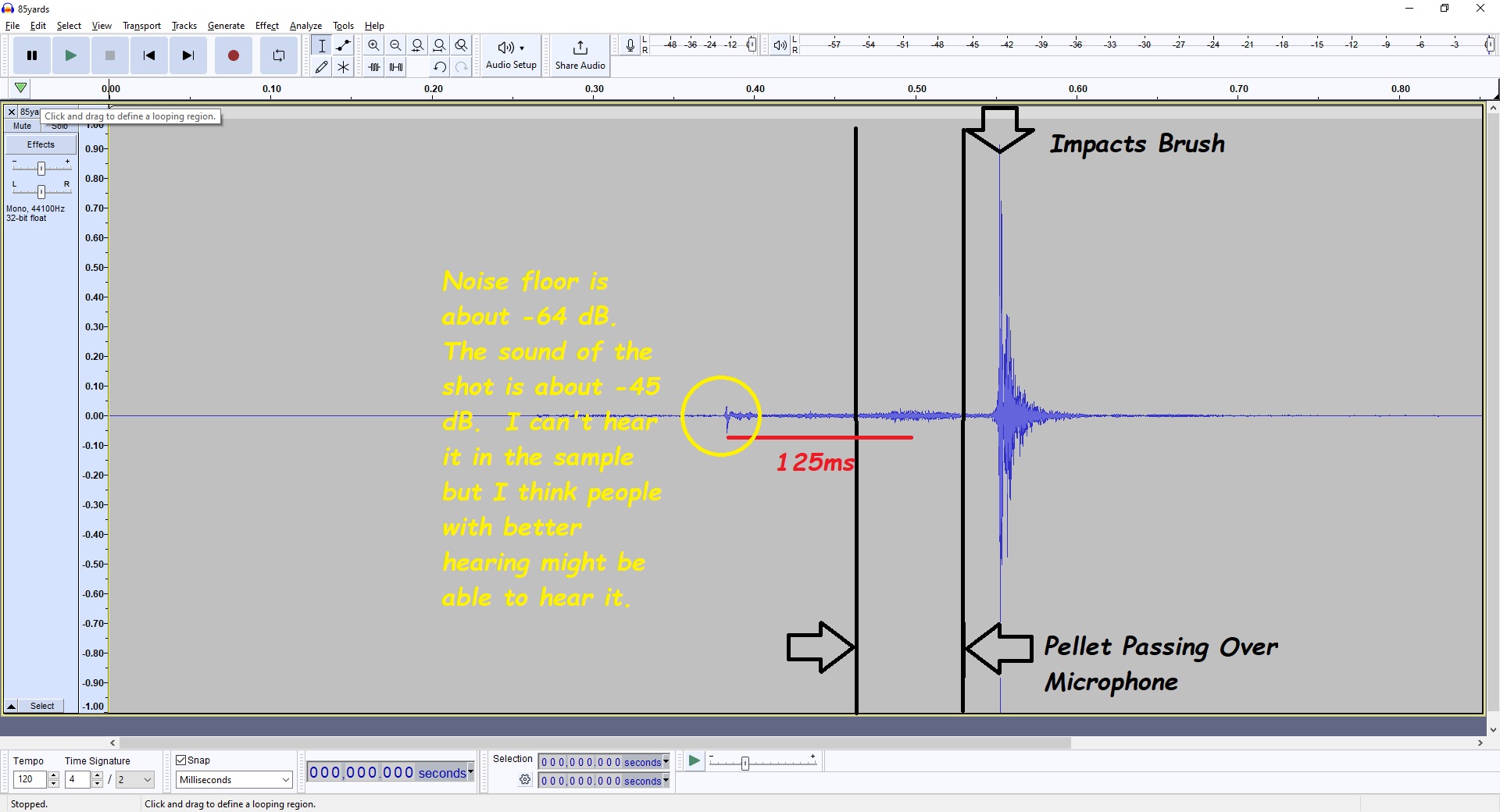The height and width of the screenshot is (812, 1500).
Task: Adjust the track gain slider
Action: (x=41, y=168)
